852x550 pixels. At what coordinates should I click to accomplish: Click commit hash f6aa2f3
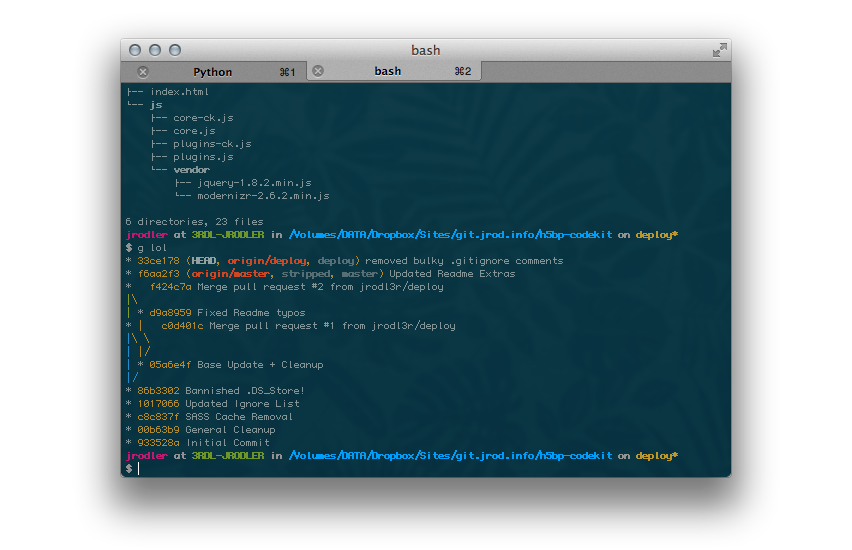158,274
